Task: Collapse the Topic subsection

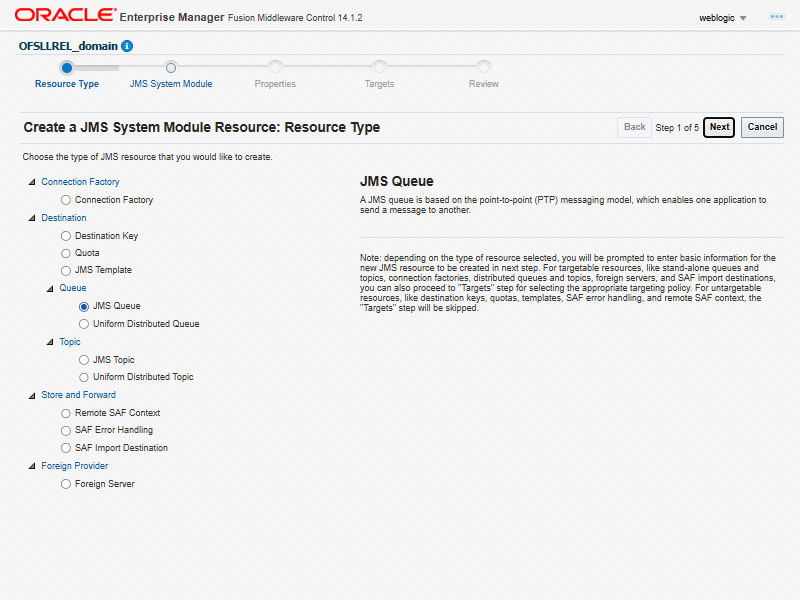Action: pyautogui.click(x=50, y=342)
